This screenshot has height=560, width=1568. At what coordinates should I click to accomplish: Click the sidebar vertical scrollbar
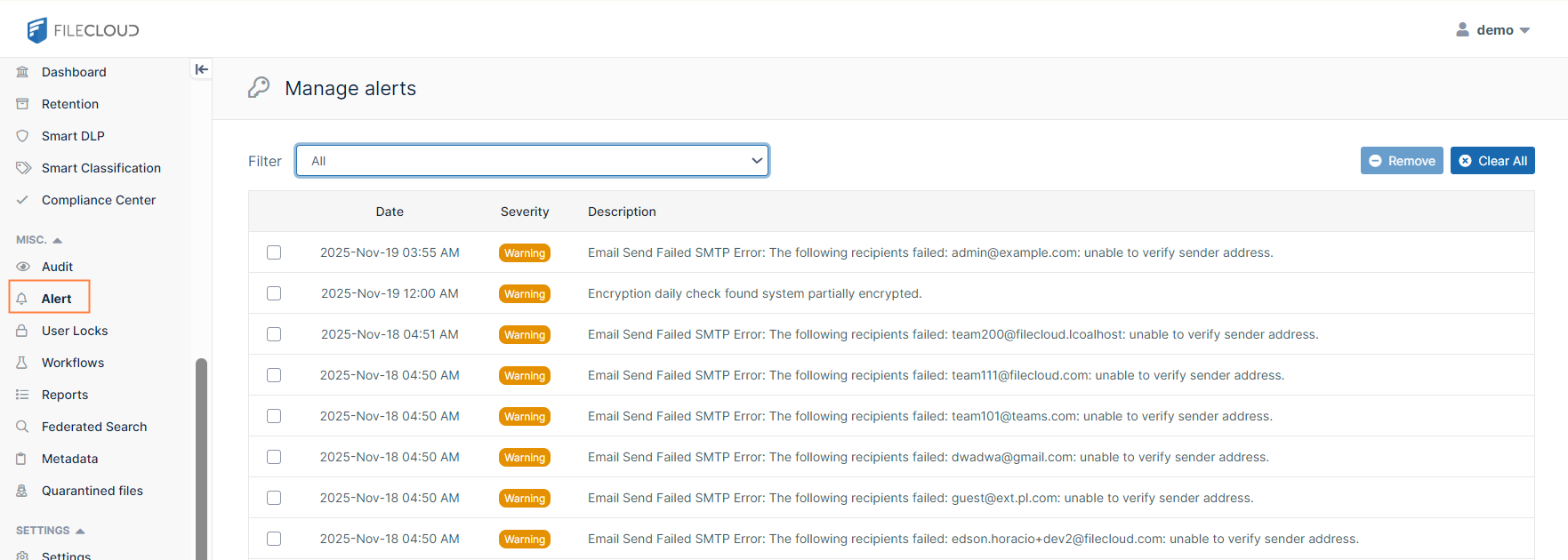coord(201,453)
